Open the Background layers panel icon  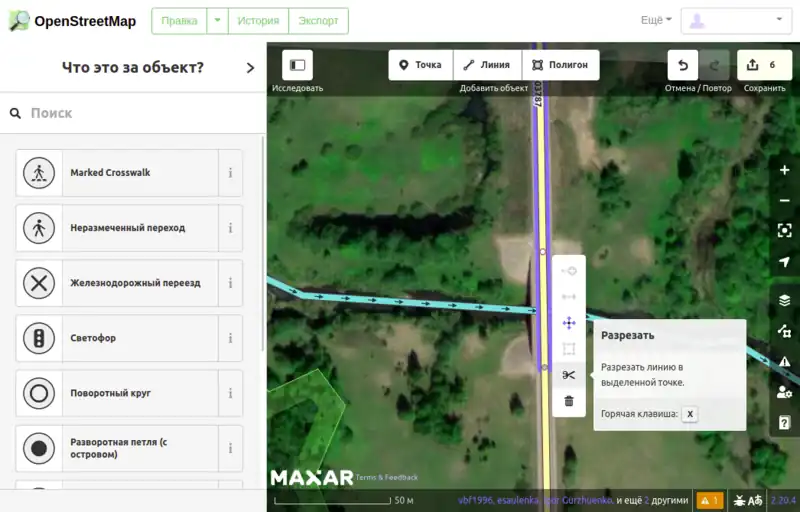click(784, 300)
